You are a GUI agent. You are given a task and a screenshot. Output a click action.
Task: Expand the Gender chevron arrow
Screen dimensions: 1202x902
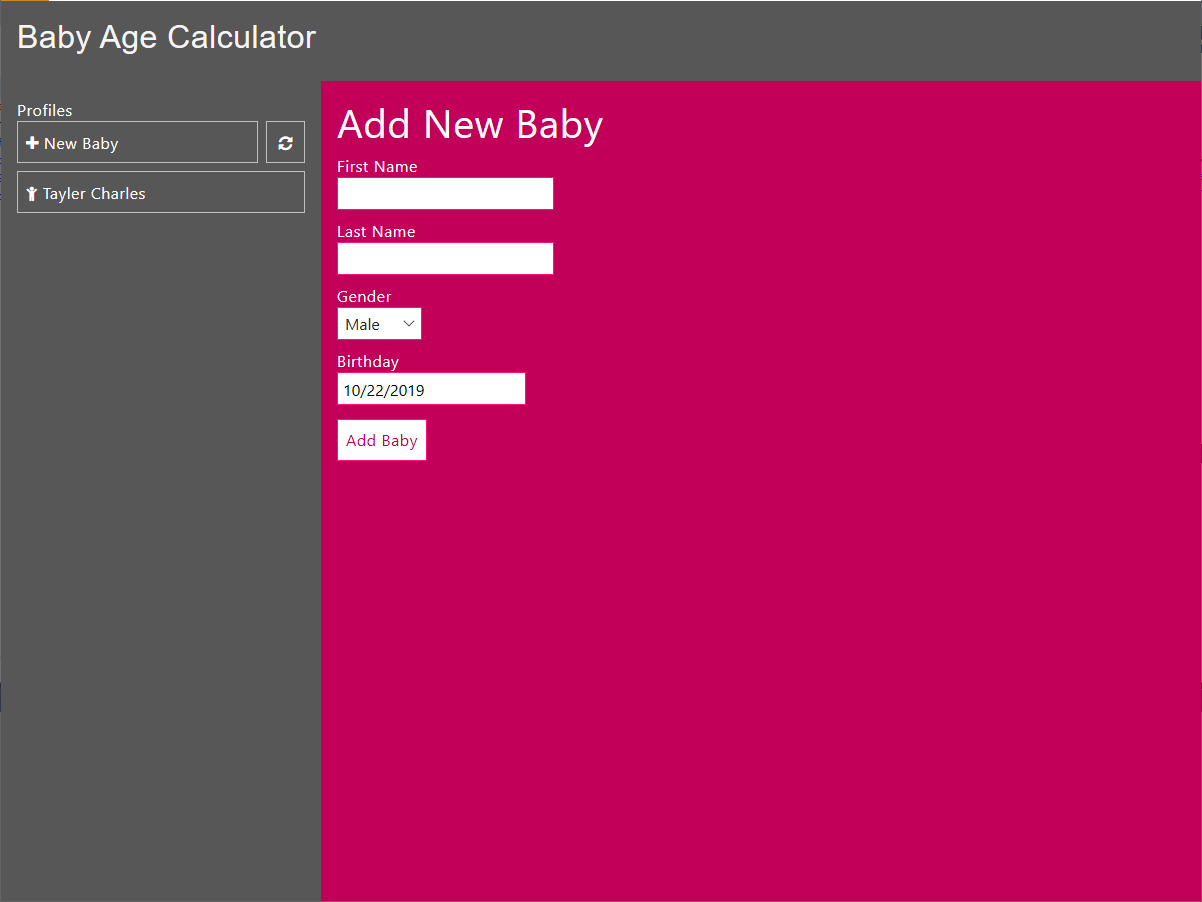[x=408, y=324]
